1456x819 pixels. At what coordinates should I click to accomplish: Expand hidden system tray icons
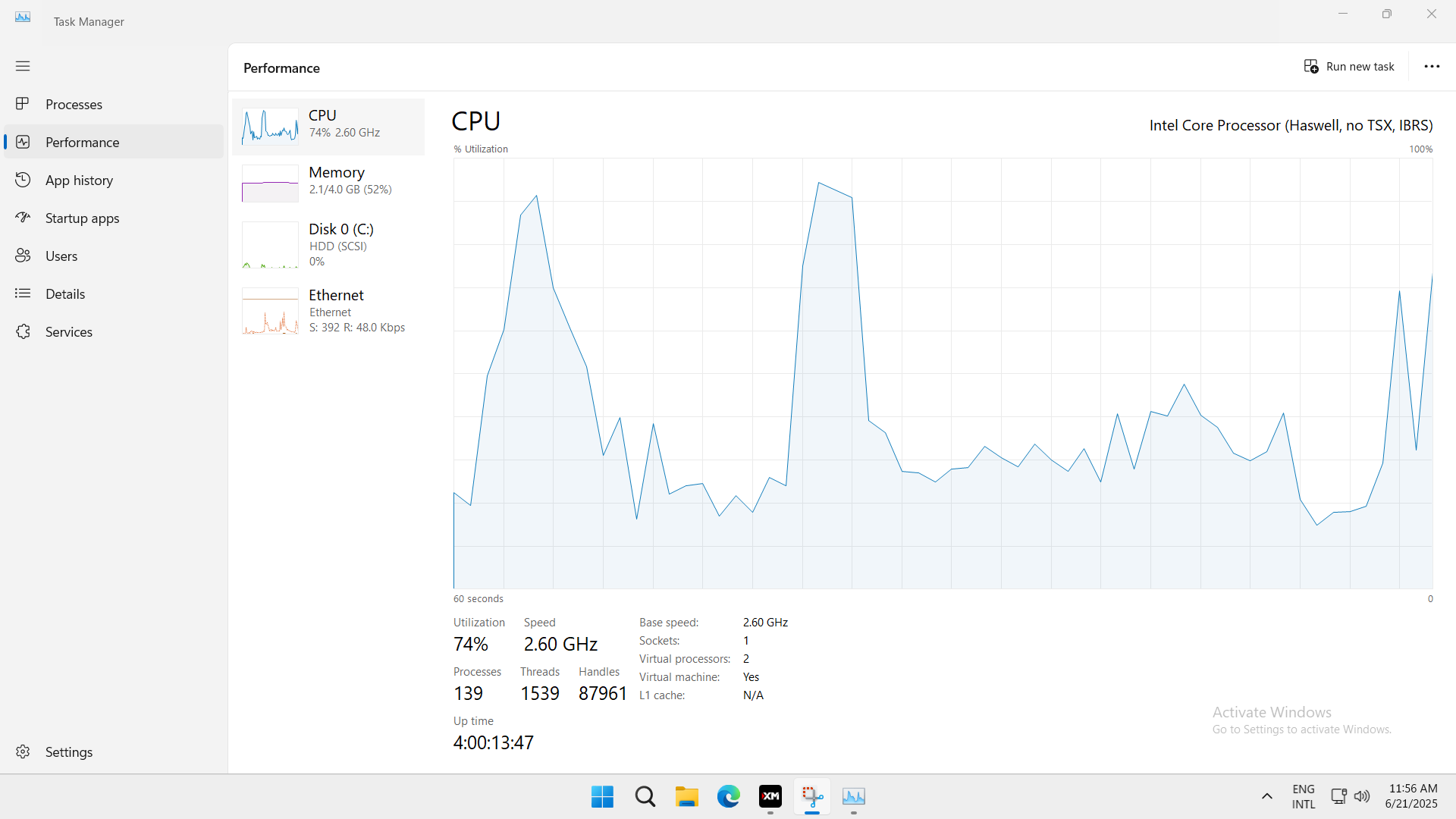tap(1266, 797)
